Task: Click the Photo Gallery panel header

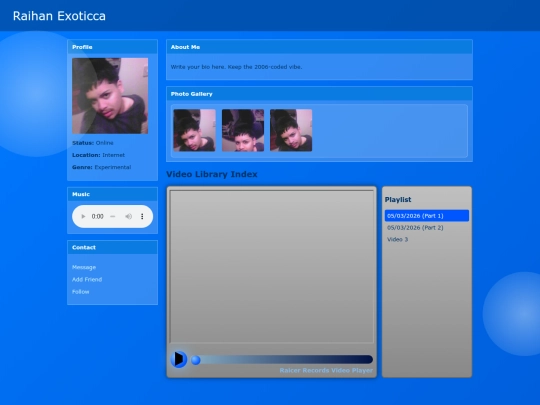Action: click(319, 94)
